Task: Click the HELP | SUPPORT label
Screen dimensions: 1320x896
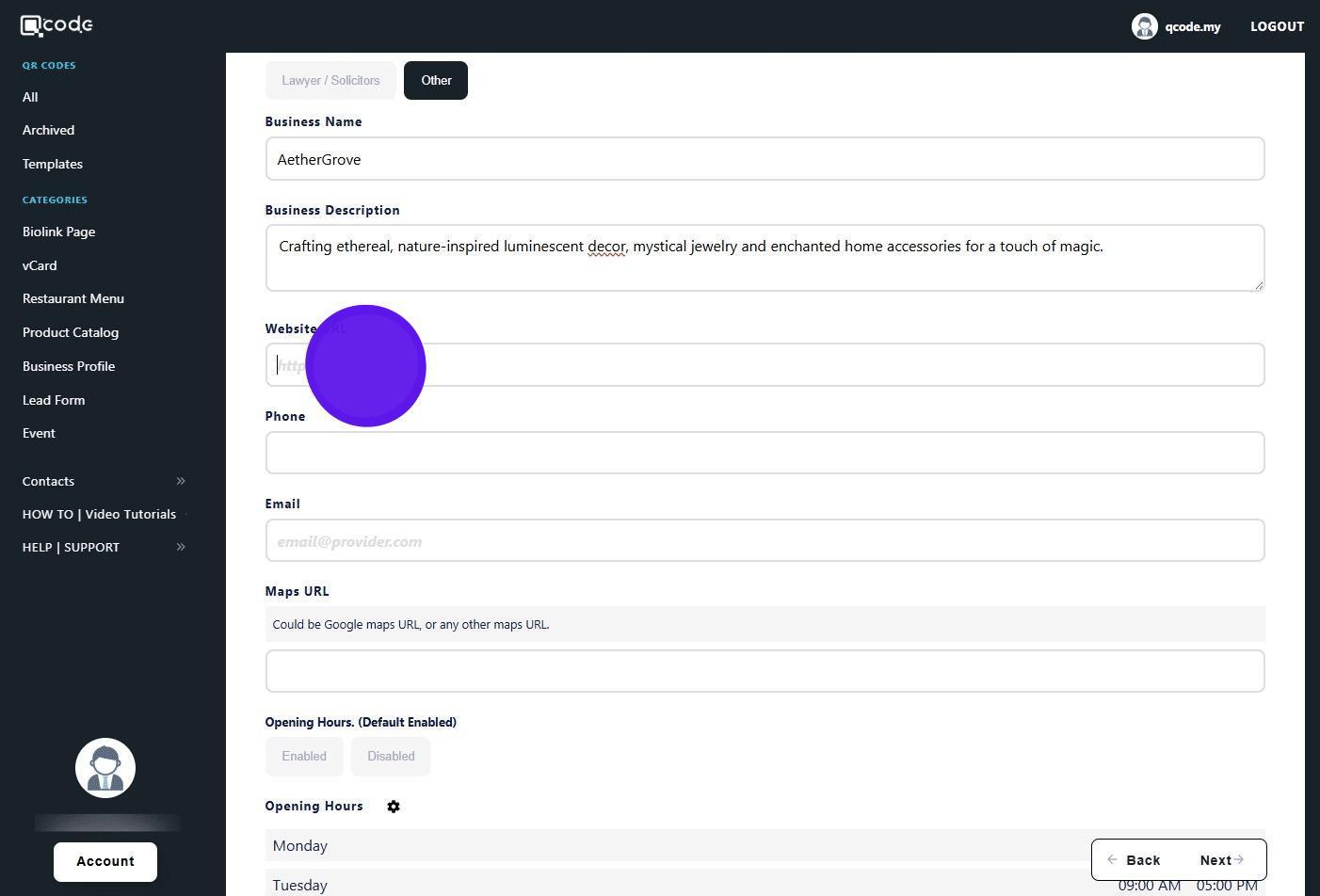Action: 71,547
